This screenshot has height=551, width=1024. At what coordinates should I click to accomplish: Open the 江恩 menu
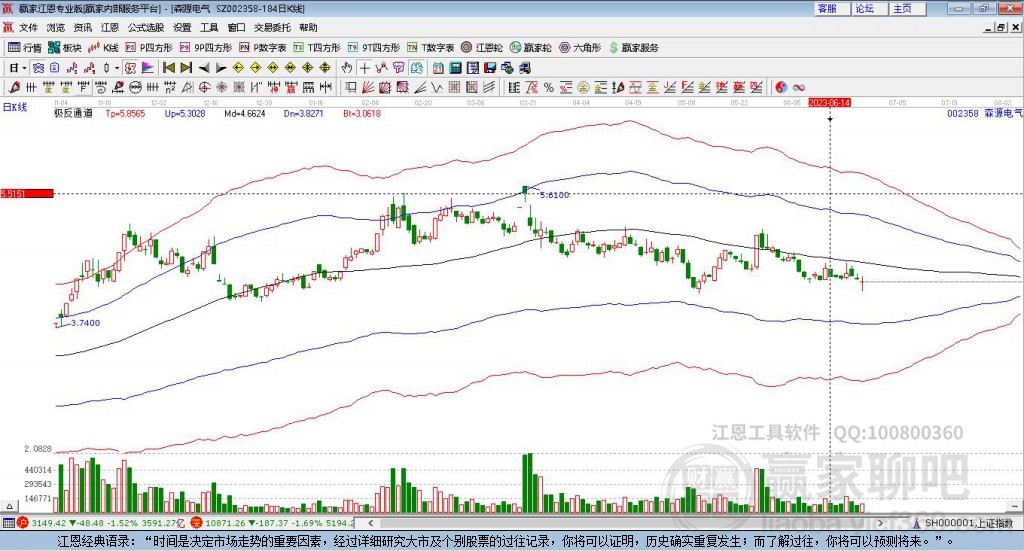click(109, 27)
